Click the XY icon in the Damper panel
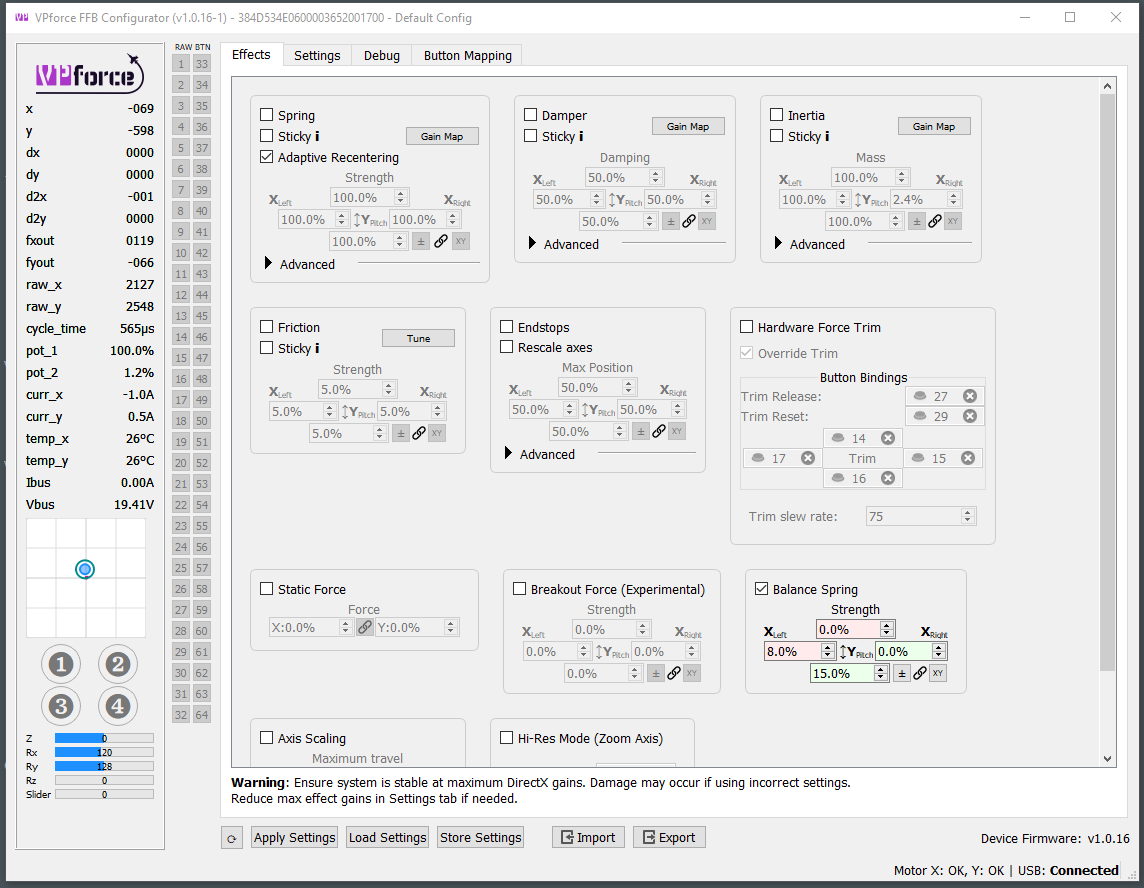The width and height of the screenshot is (1144, 888). 706,221
